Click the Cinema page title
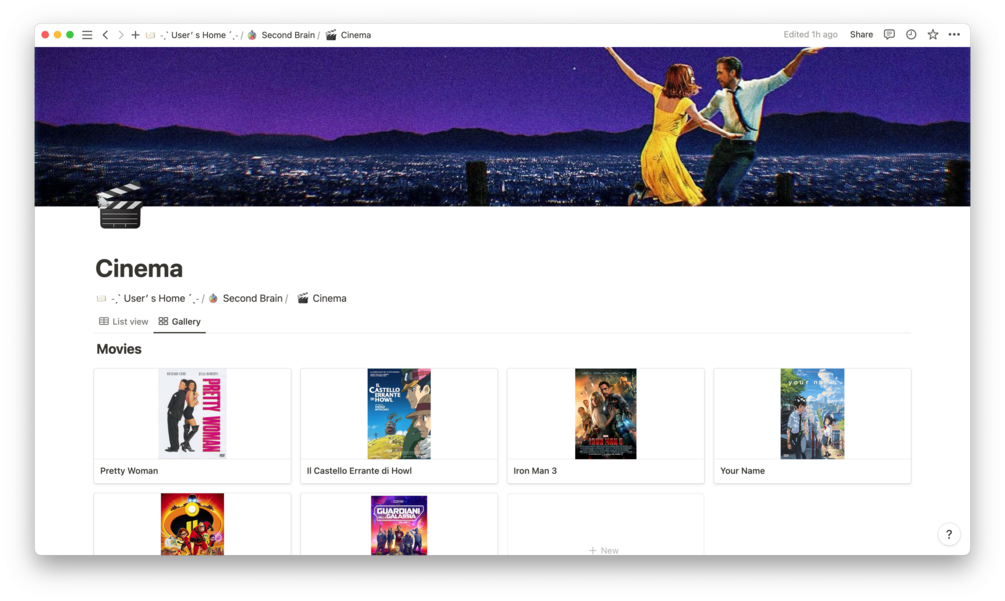Screen dimensions: 1005x601 139,268
